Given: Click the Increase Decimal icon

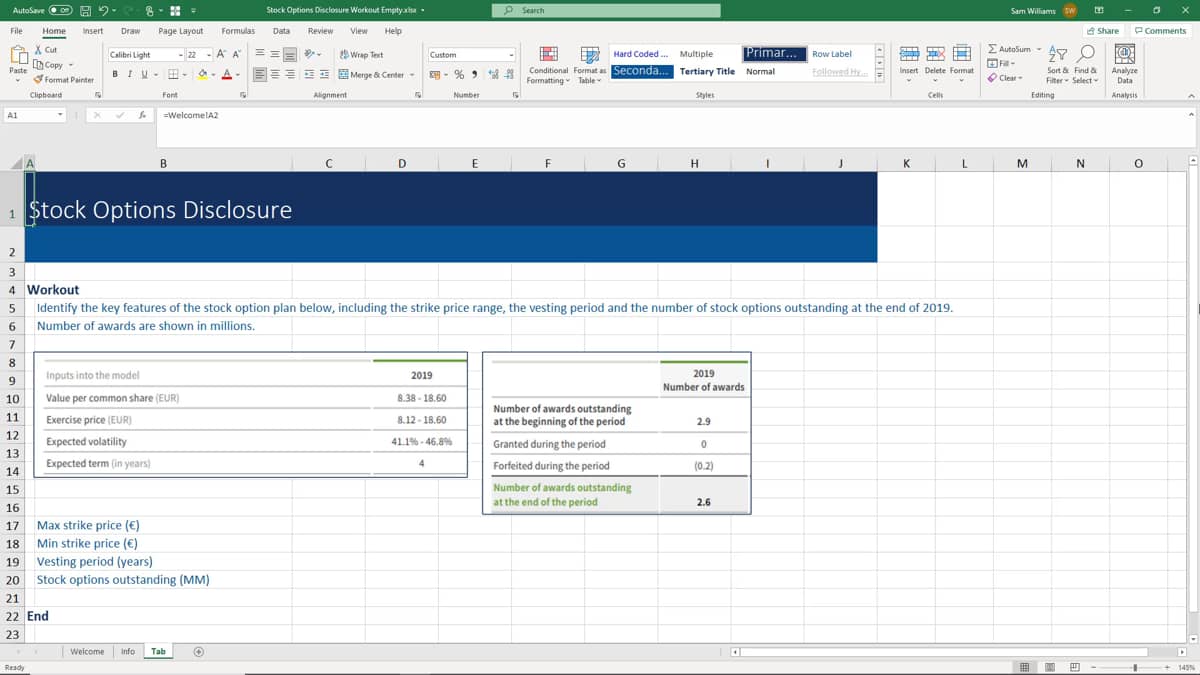Looking at the screenshot, I should (495, 75).
